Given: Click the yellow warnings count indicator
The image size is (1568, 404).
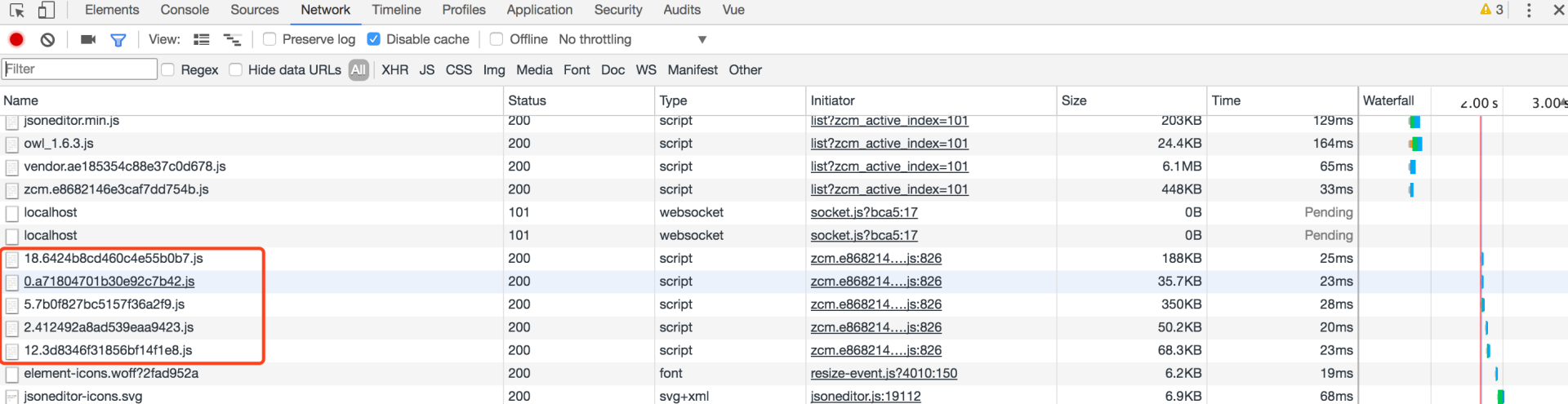Looking at the screenshot, I should tap(1491, 10).
